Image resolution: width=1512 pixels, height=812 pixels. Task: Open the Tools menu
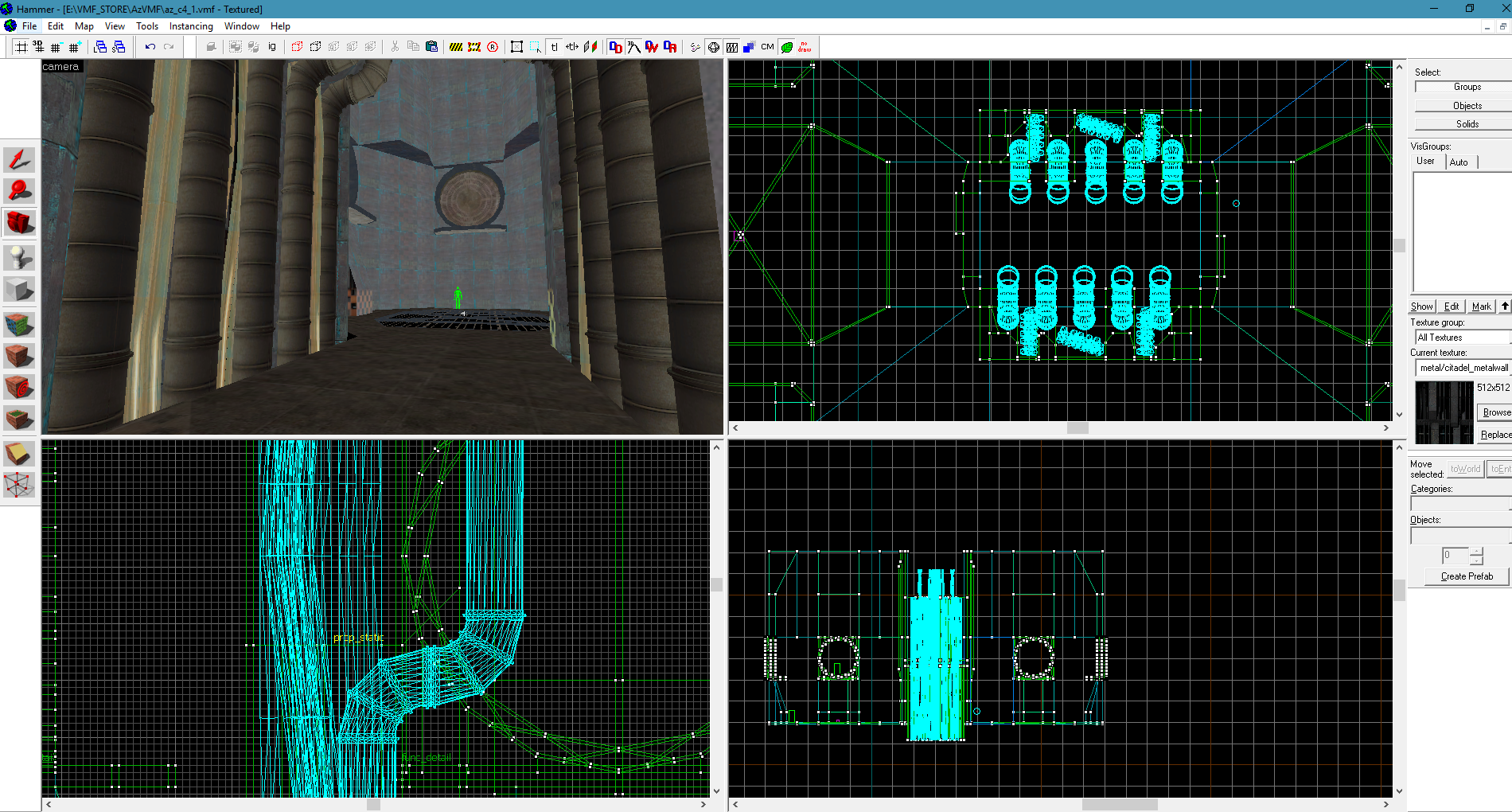pos(147,26)
